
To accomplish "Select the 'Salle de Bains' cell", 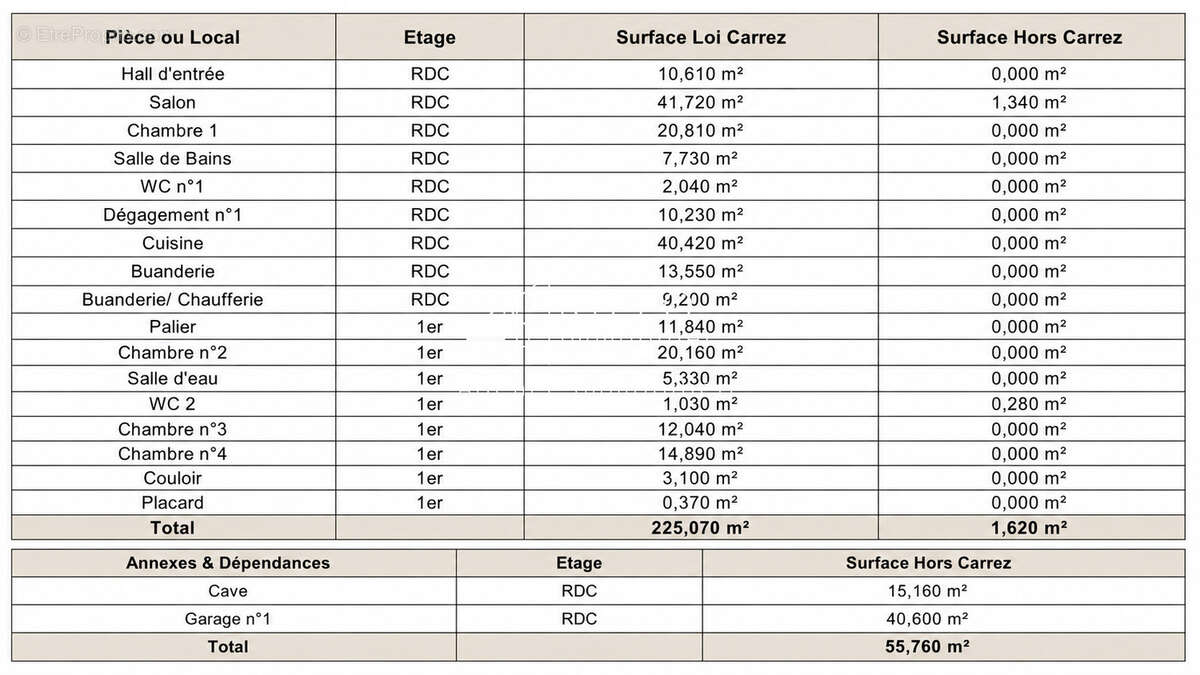I will tap(172, 158).
